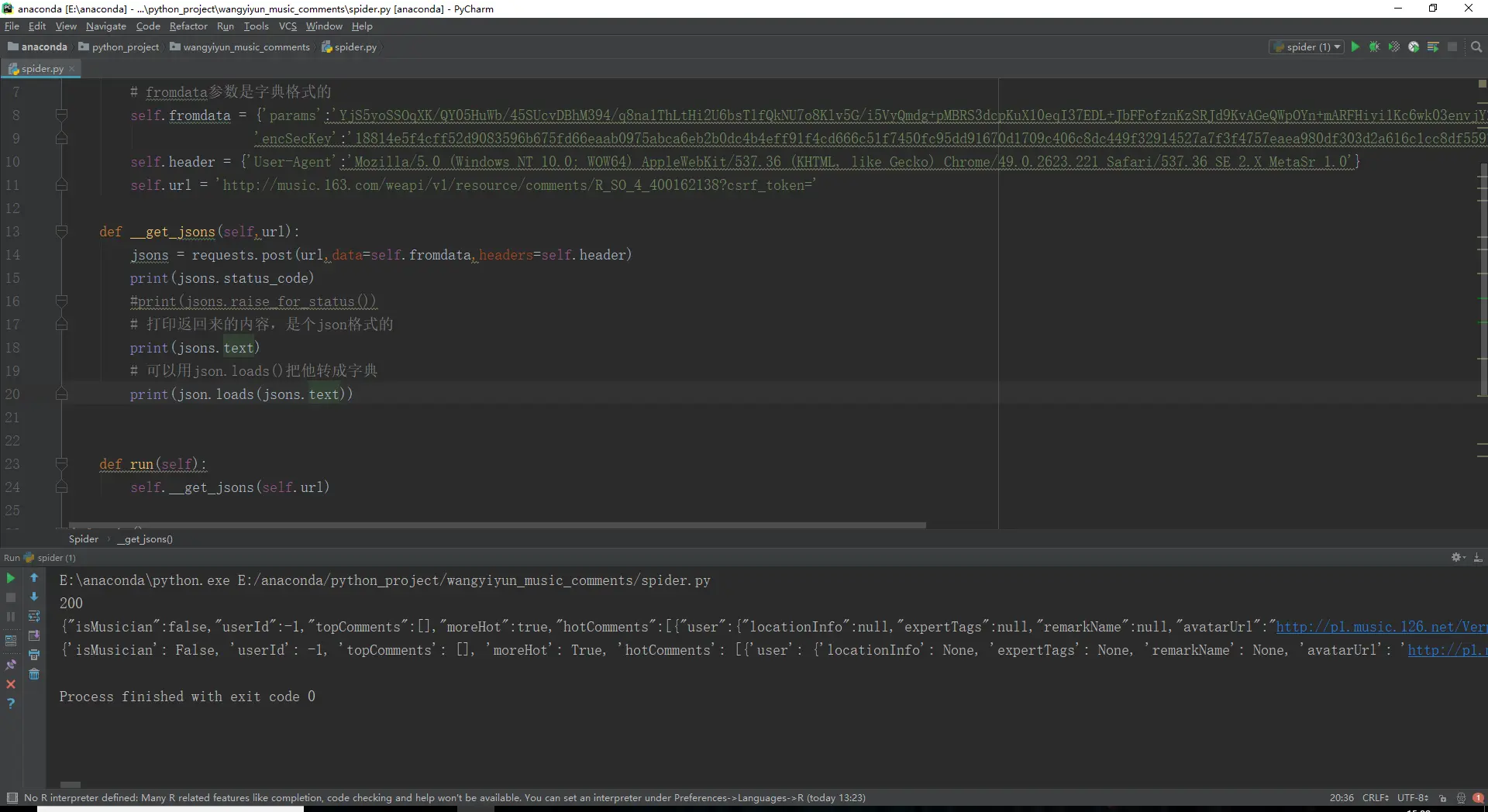
Task: Run spider with the top toolbar play button
Action: [1355, 46]
